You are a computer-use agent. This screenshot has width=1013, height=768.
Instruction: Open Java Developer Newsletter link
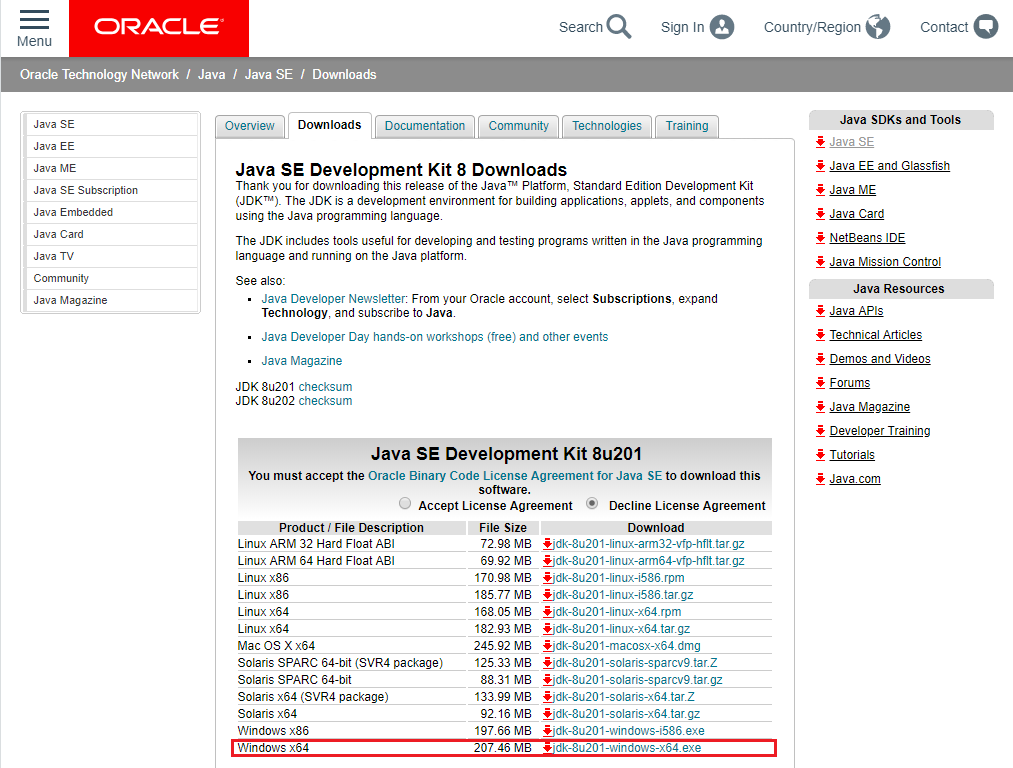[x=333, y=298]
